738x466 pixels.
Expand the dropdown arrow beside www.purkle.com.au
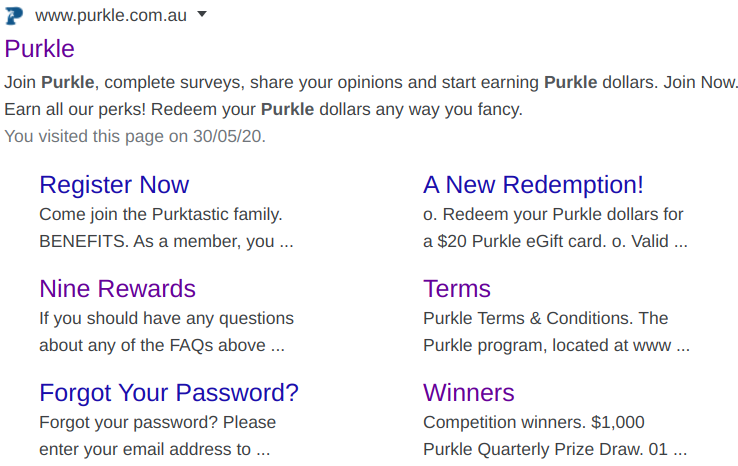coord(202,15)
